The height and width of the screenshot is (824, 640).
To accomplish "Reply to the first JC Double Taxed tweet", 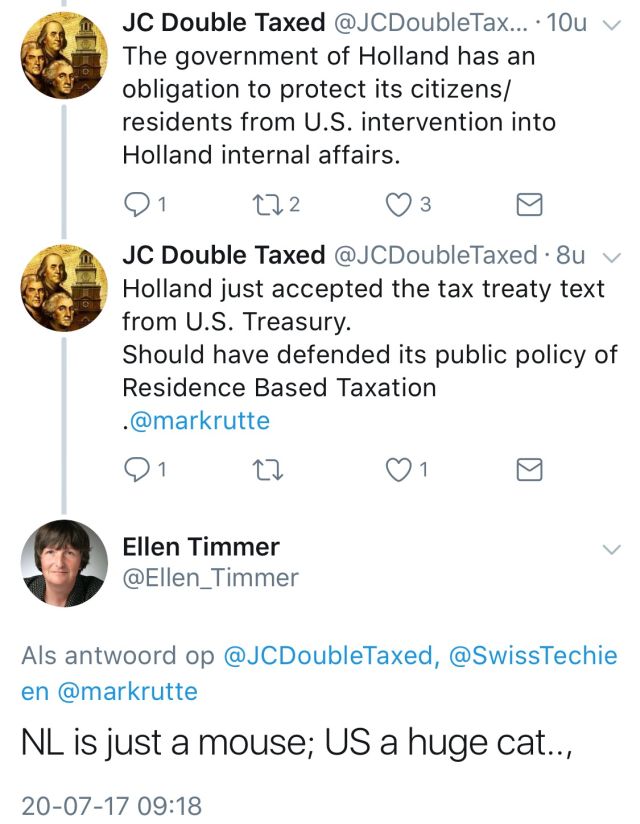I will [x=135, y=205].
